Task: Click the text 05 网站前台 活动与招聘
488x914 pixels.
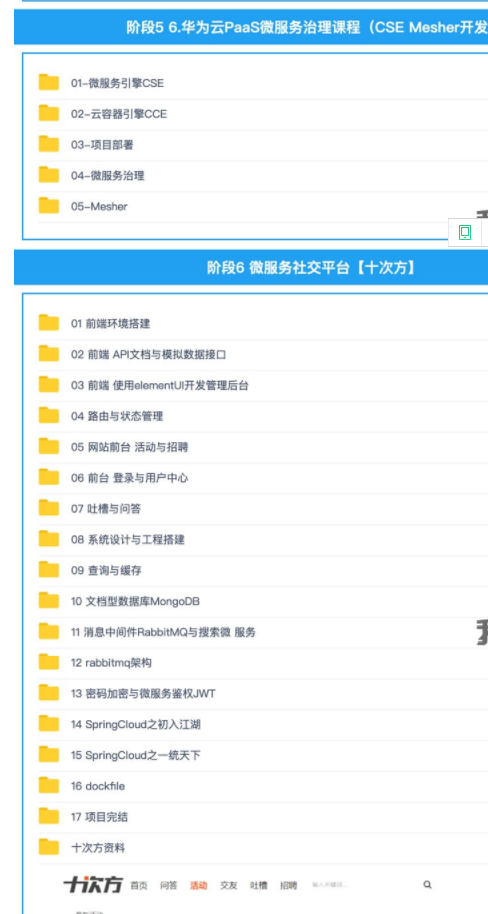Action: (129, 447)
